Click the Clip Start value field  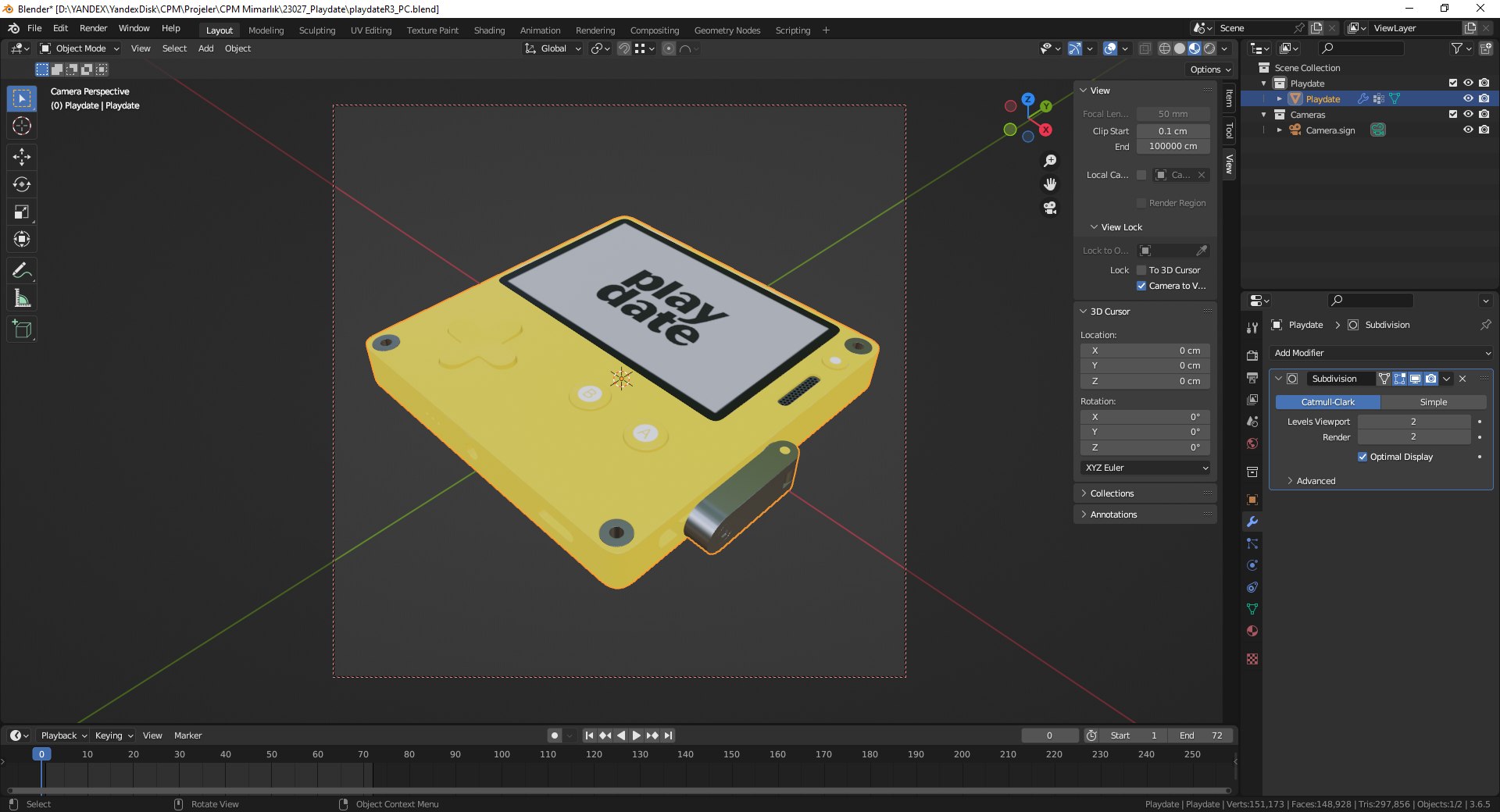[1173, 131]
